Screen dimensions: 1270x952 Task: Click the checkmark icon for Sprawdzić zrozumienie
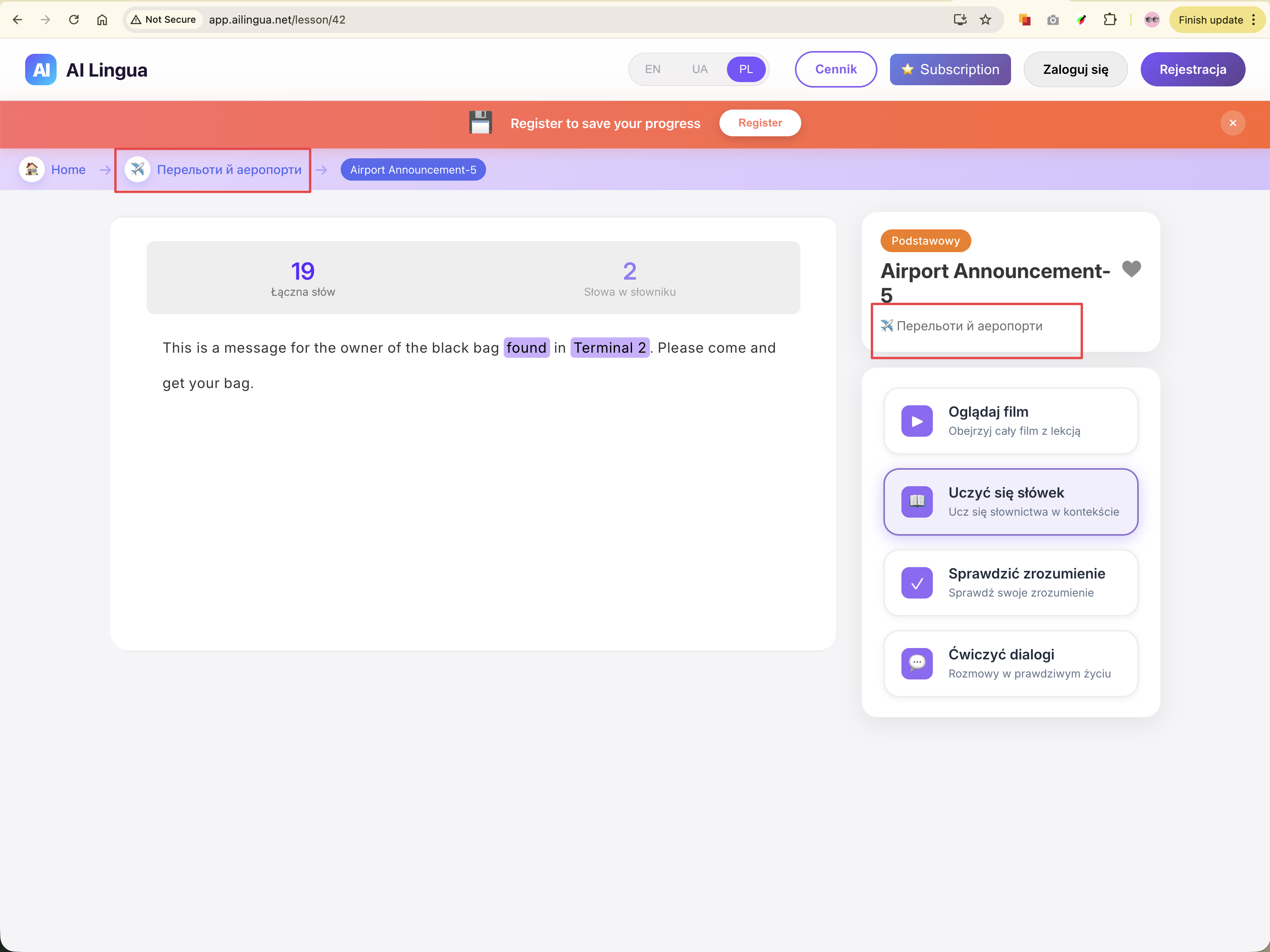(917, 583)
